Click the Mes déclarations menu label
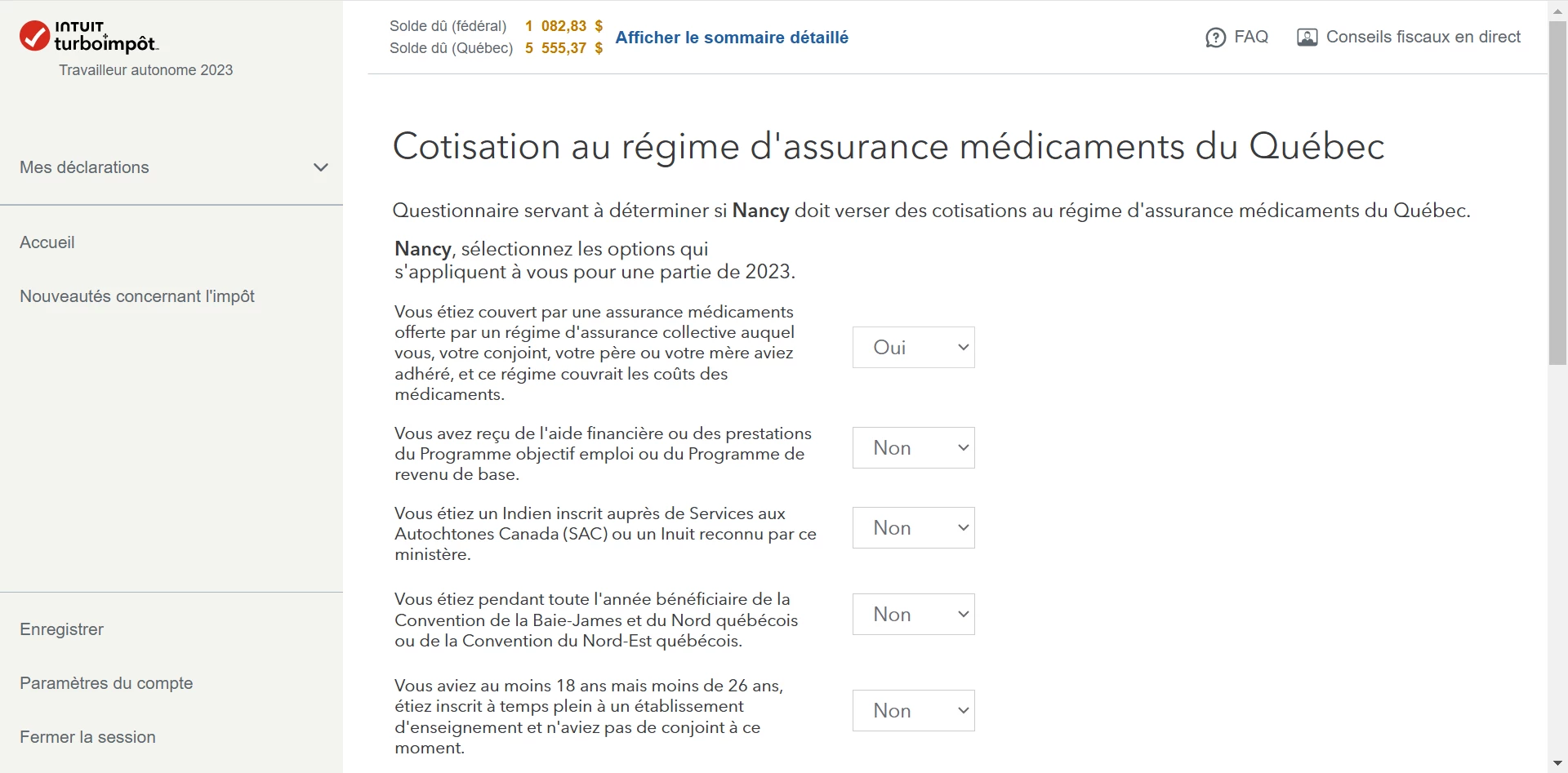The image size is (1568, 773). pos(85,167)
